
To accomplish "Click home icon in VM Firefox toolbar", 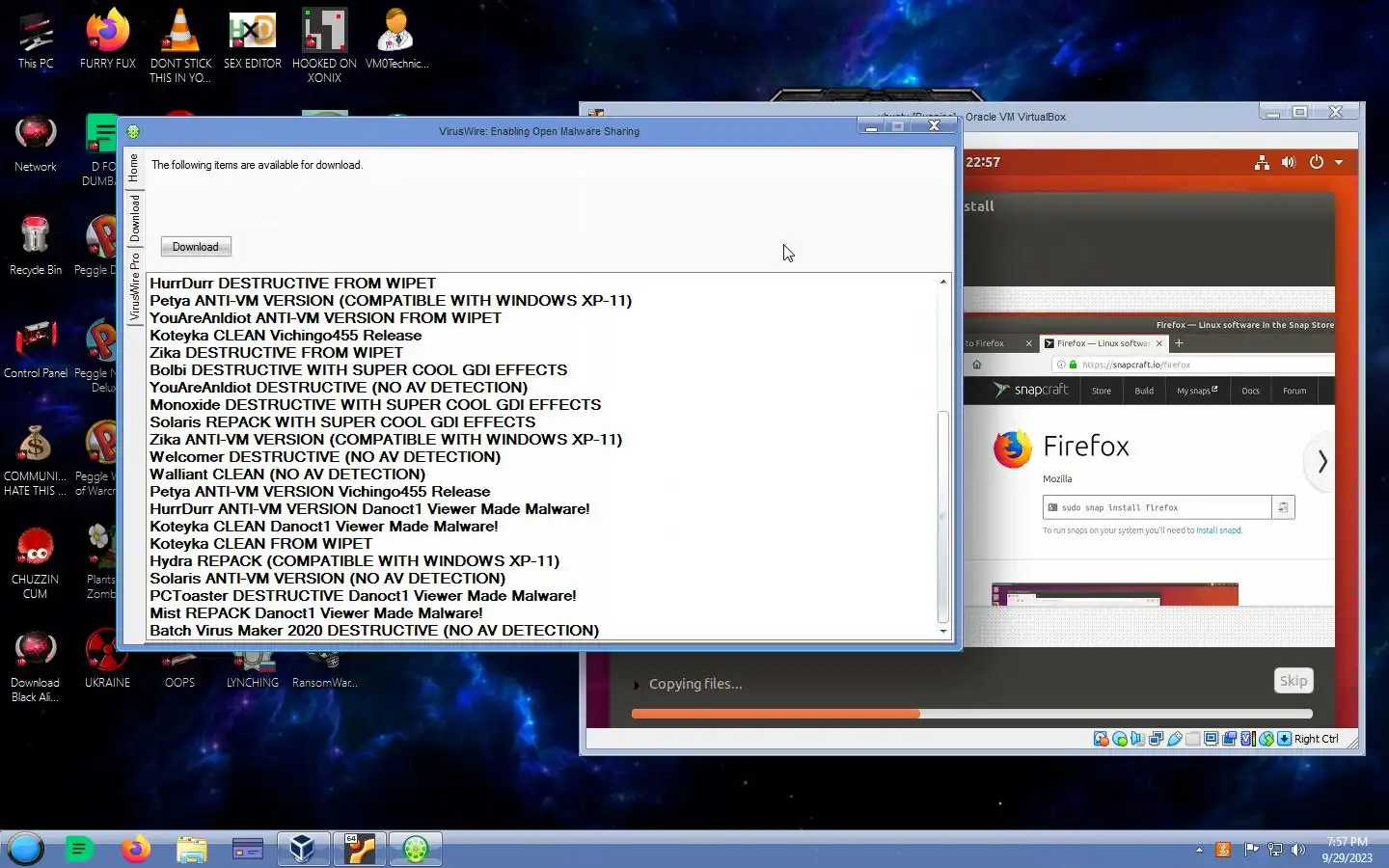I will point(977,365).
